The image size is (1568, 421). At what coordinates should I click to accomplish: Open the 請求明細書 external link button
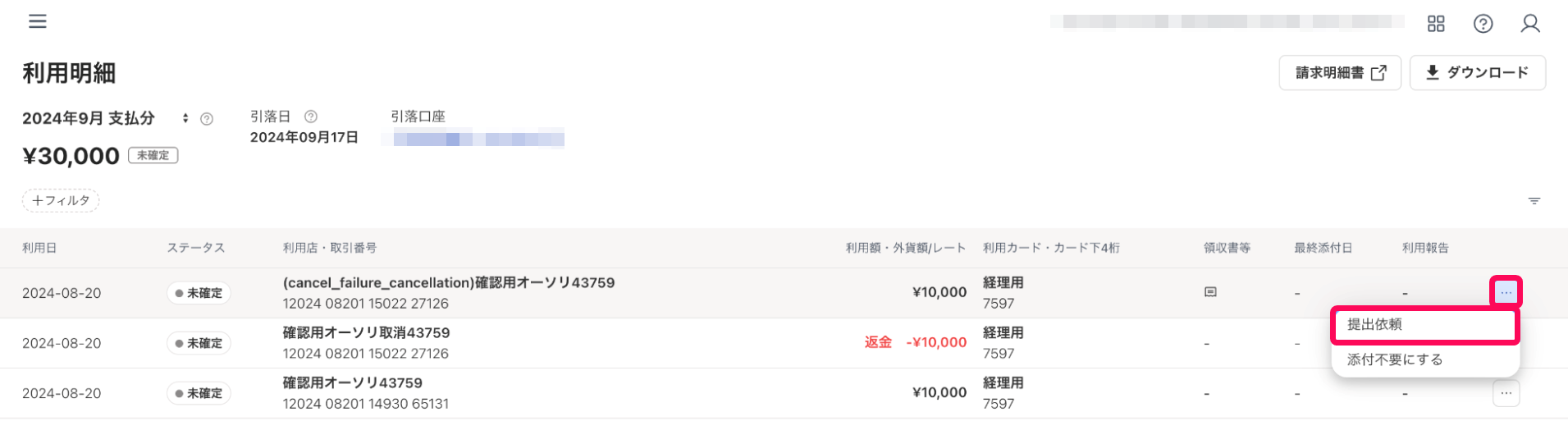point(1340,73)
